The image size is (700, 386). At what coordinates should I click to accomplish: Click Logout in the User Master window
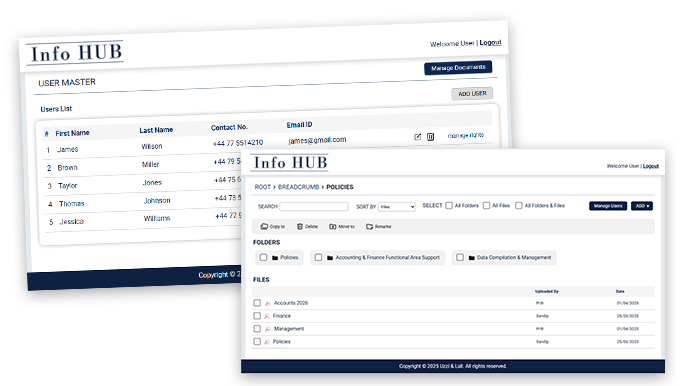[x=490, y=42]
